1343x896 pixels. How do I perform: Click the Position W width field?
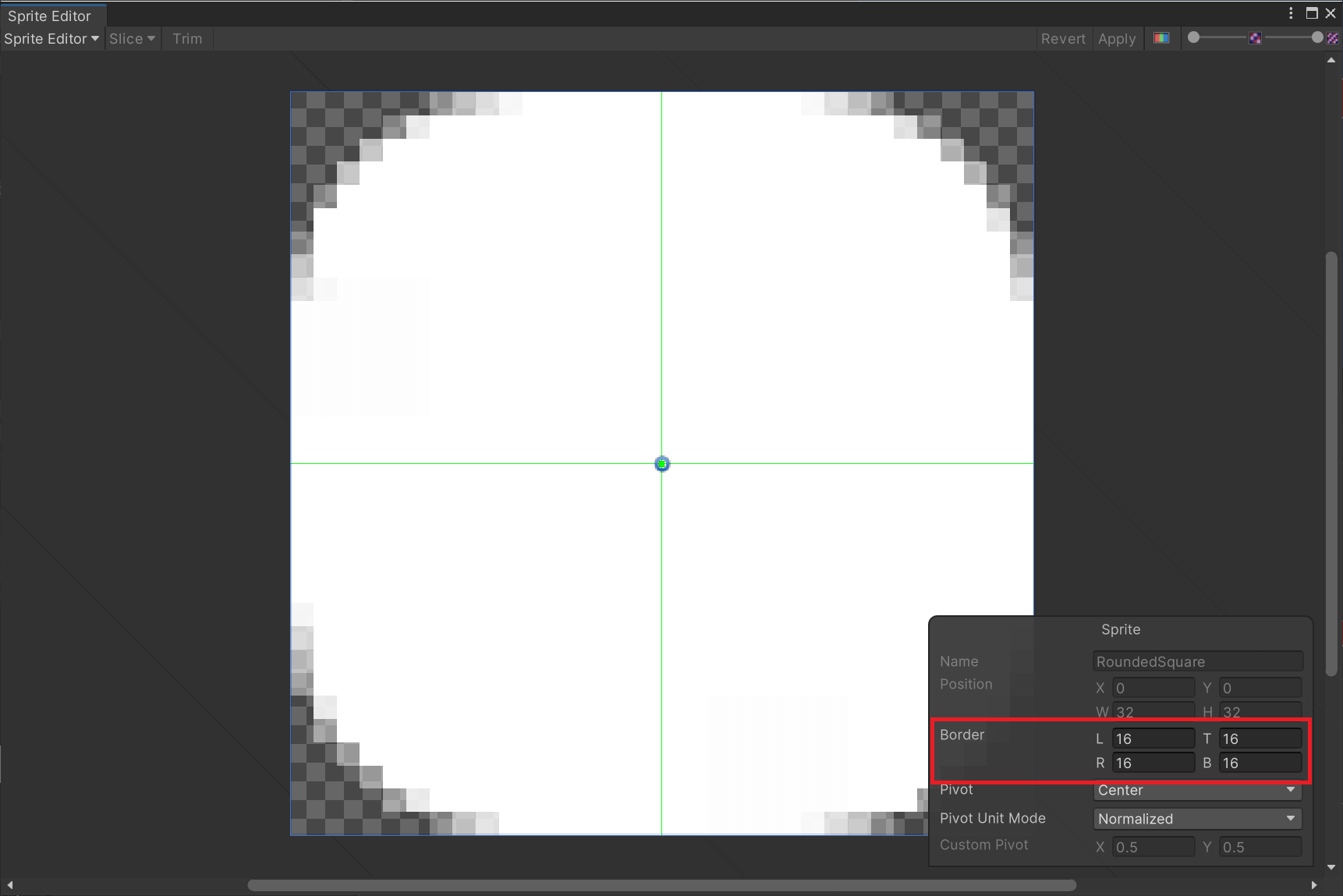coord(1153,711)
